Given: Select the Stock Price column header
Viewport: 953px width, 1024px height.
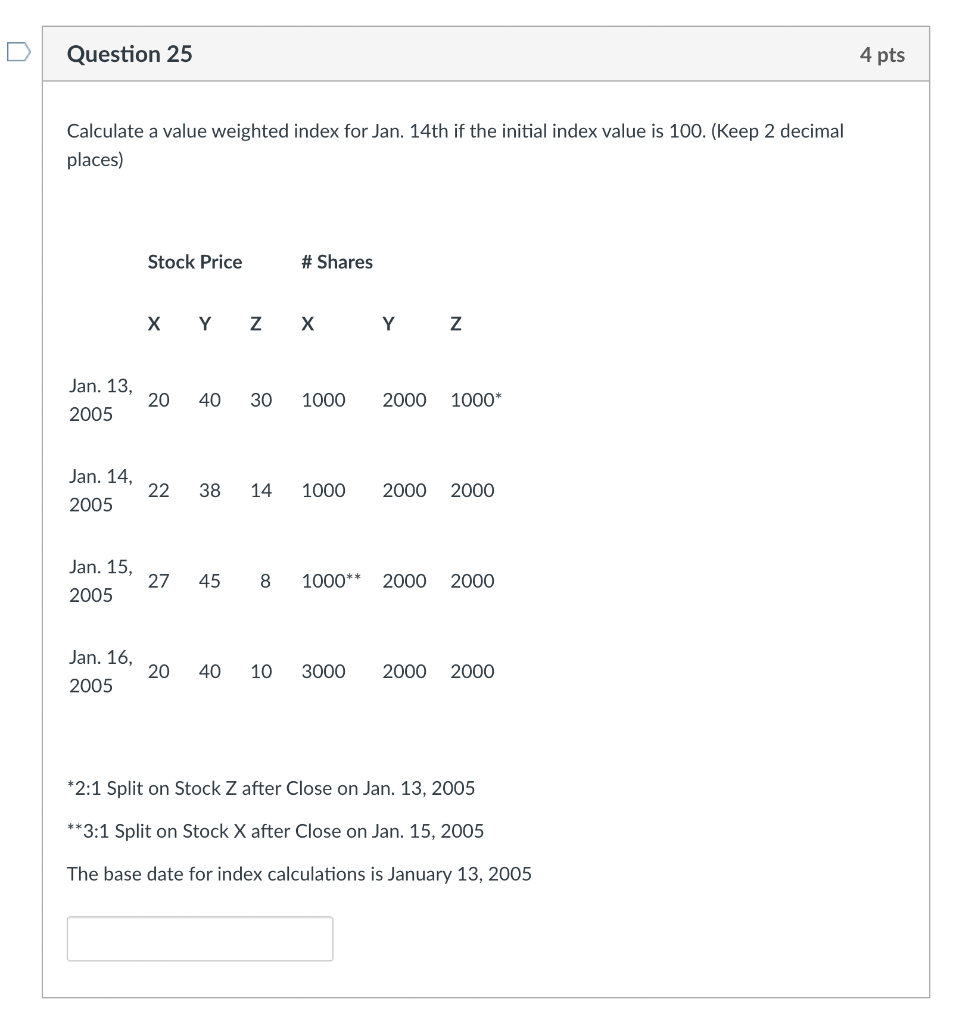Looking at the screenshot, I should tap(195, 262).
